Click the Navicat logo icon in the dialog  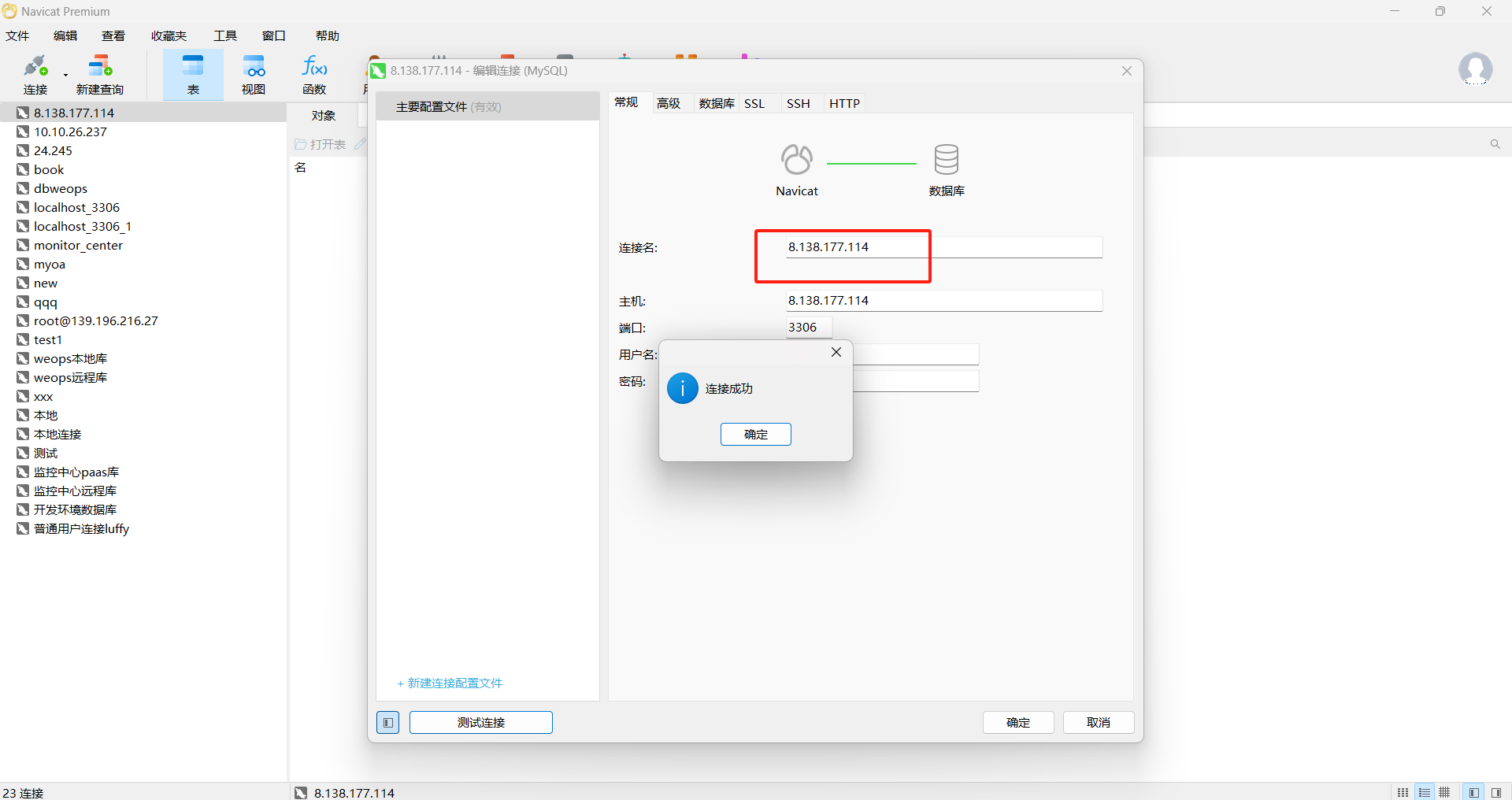[x=796, y=159]
